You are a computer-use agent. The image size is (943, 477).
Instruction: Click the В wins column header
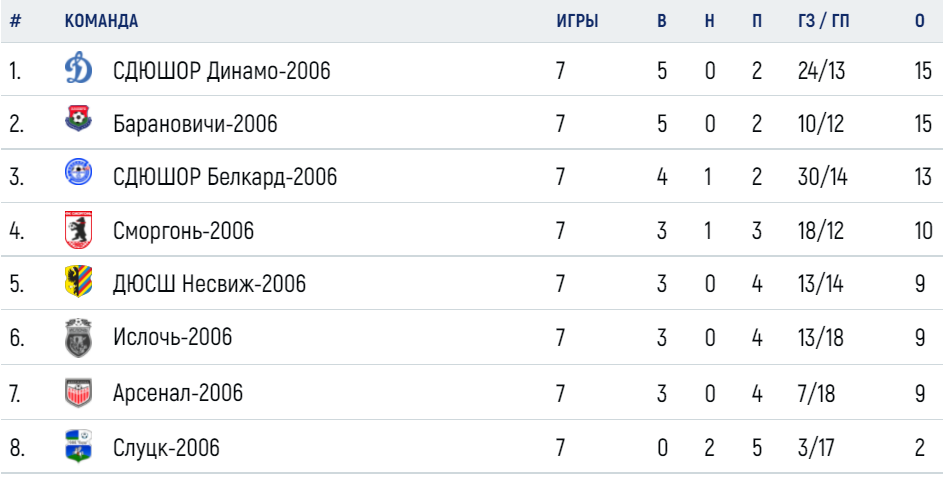tap(662, 21)
